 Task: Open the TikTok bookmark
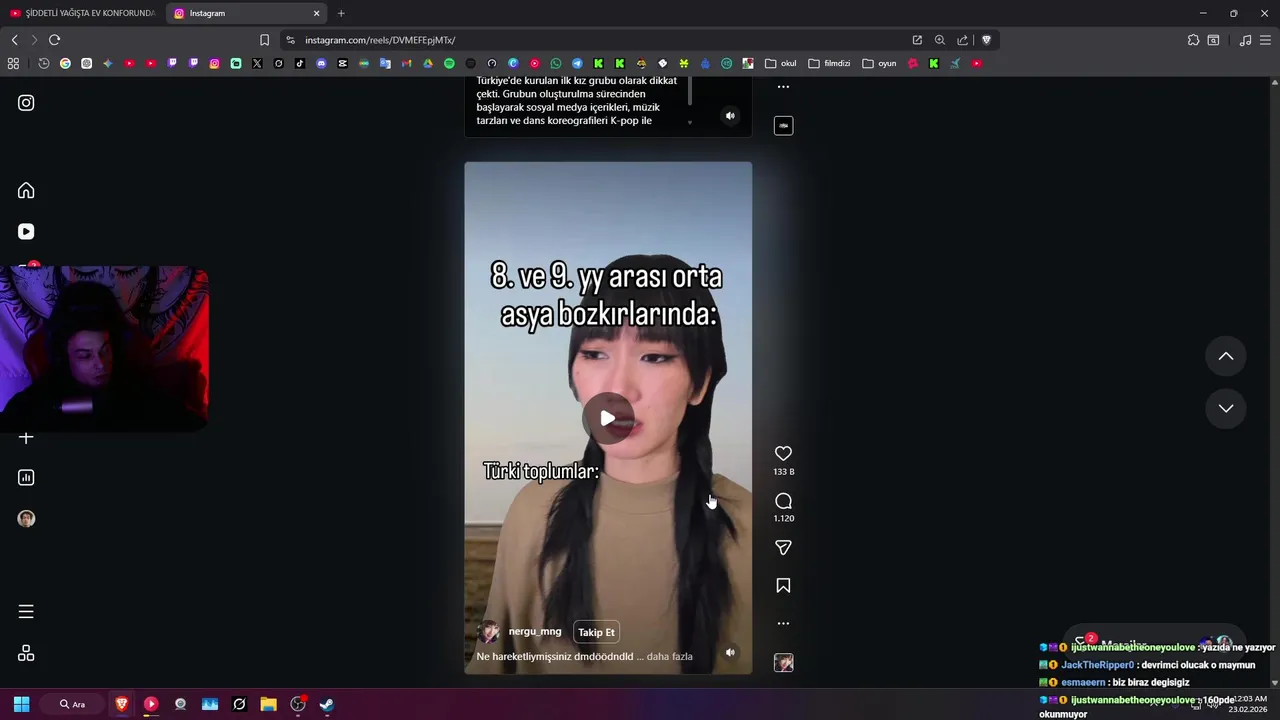[300, 63]
